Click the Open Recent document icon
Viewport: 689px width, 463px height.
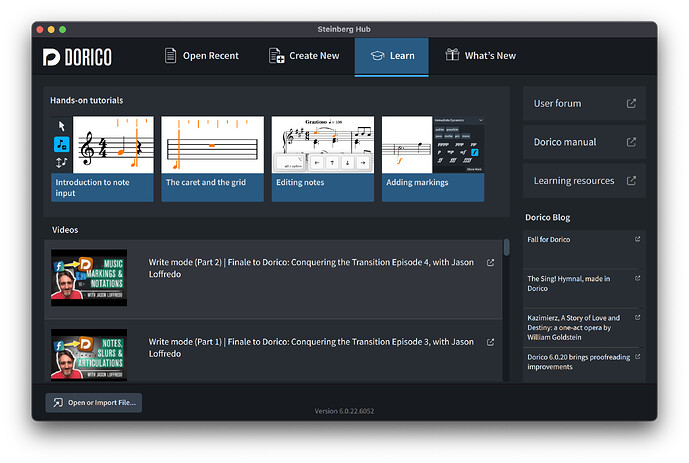tap(170, 56)
